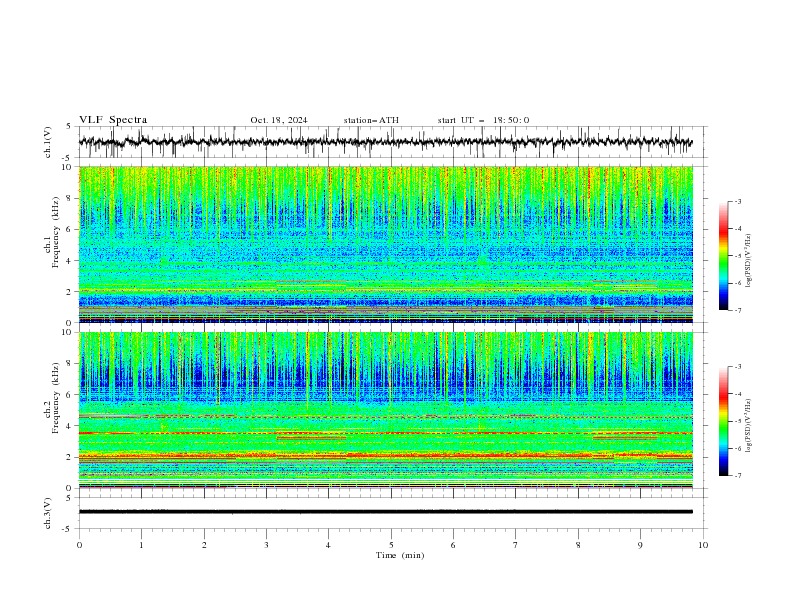Click the ch.1 voltage waveform trace
The height and width of the screenshot is (612, 792).
[x=385, y=142]
